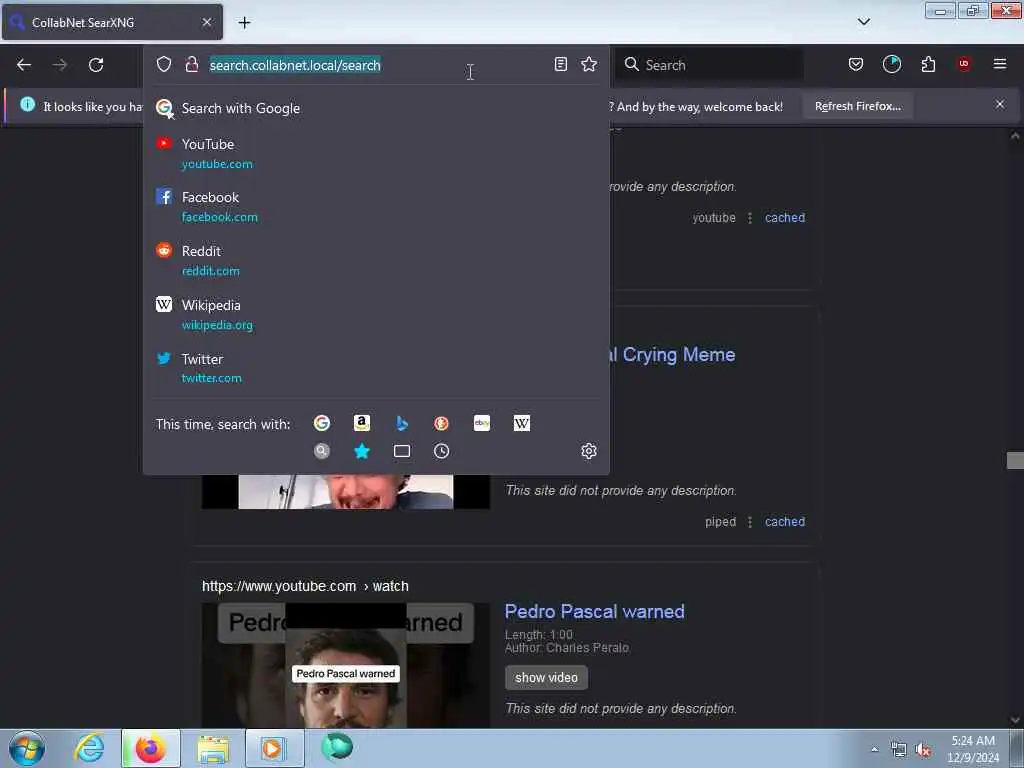Image resolution: width=1024 pixels, height=768 pixels.
Task: Click scrollbar up arrow
Action: pyautogui.click(x=1015, y=136)
